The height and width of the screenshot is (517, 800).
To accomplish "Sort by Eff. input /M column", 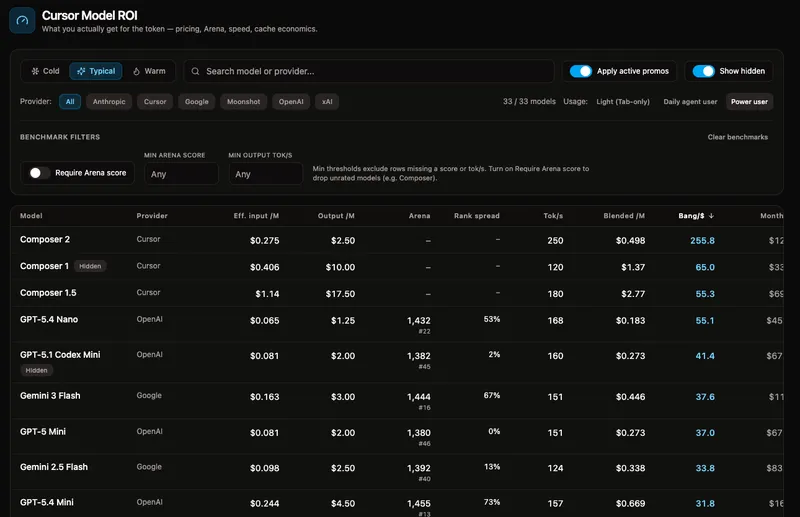I will tap(256, 216).
